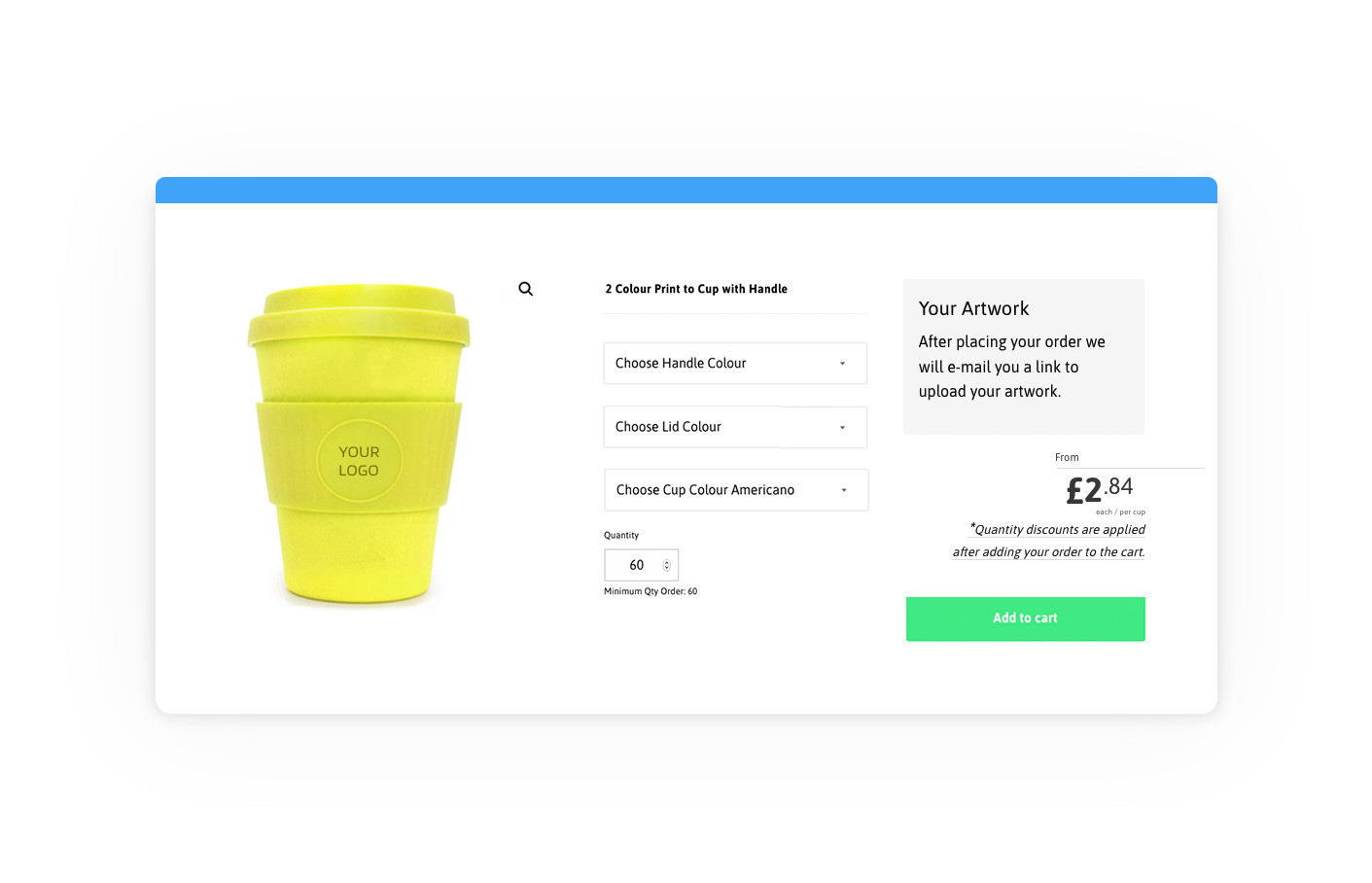Click into the Quantity input field

click(642, 565)
